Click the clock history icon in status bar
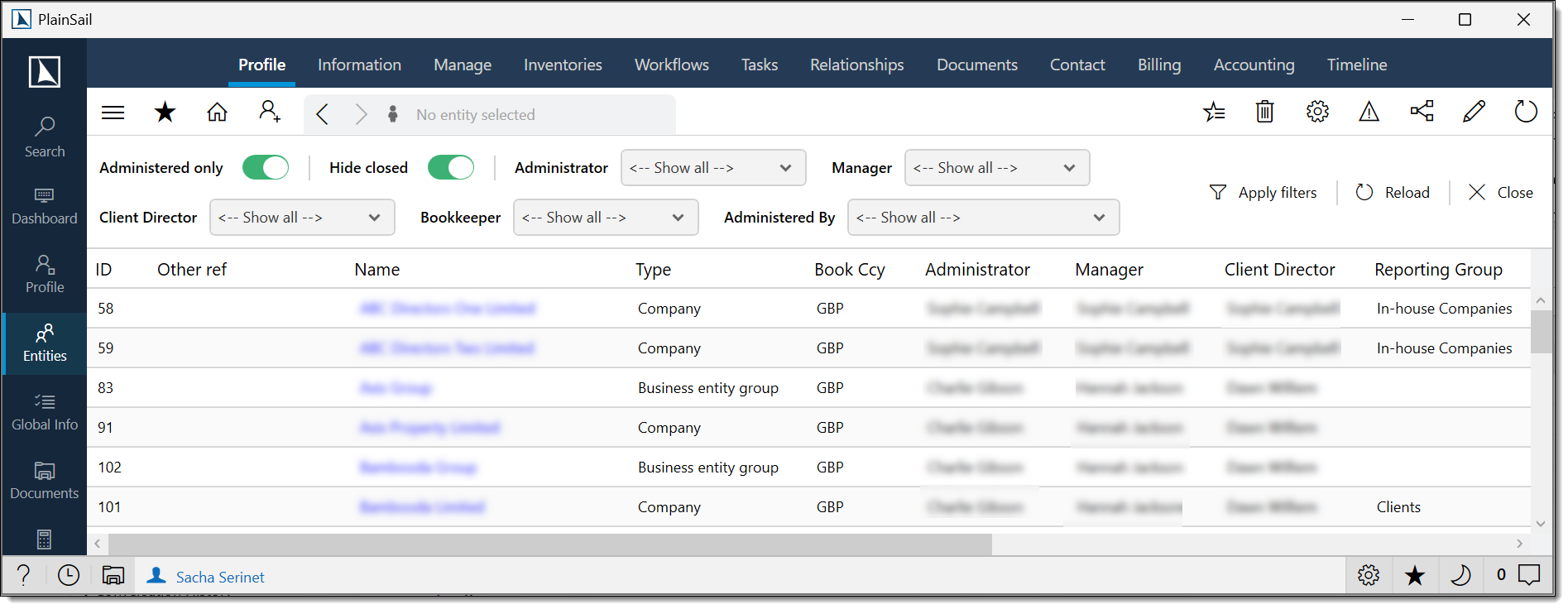 coord(69,575)
